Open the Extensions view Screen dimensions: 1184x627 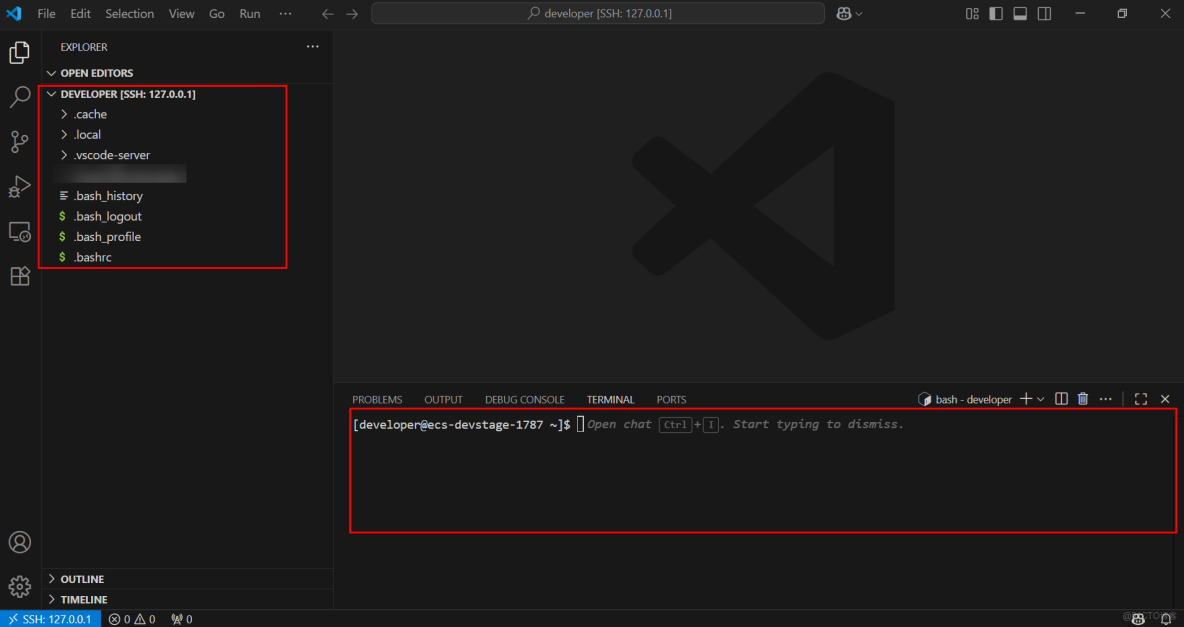click(x=20, y=276)
